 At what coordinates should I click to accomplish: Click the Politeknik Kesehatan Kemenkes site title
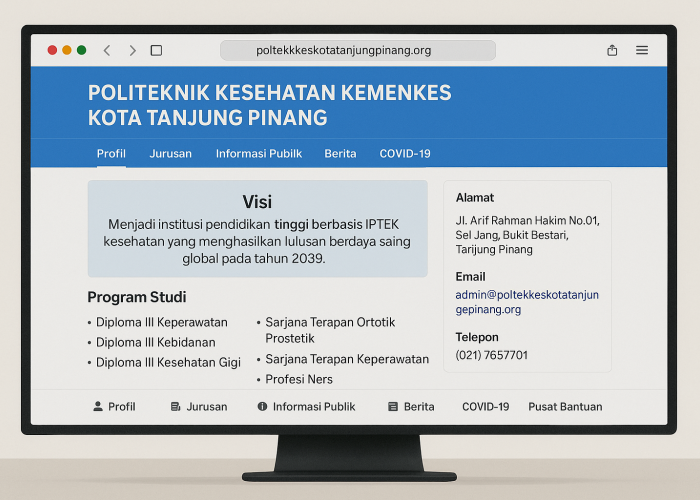[x=270, y=105]
